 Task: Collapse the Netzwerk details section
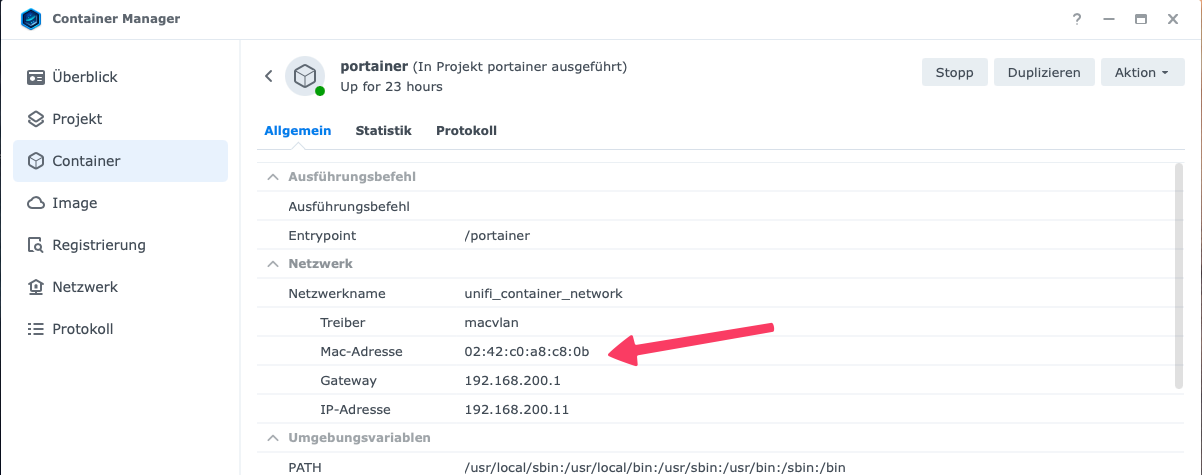click(271, 264)
